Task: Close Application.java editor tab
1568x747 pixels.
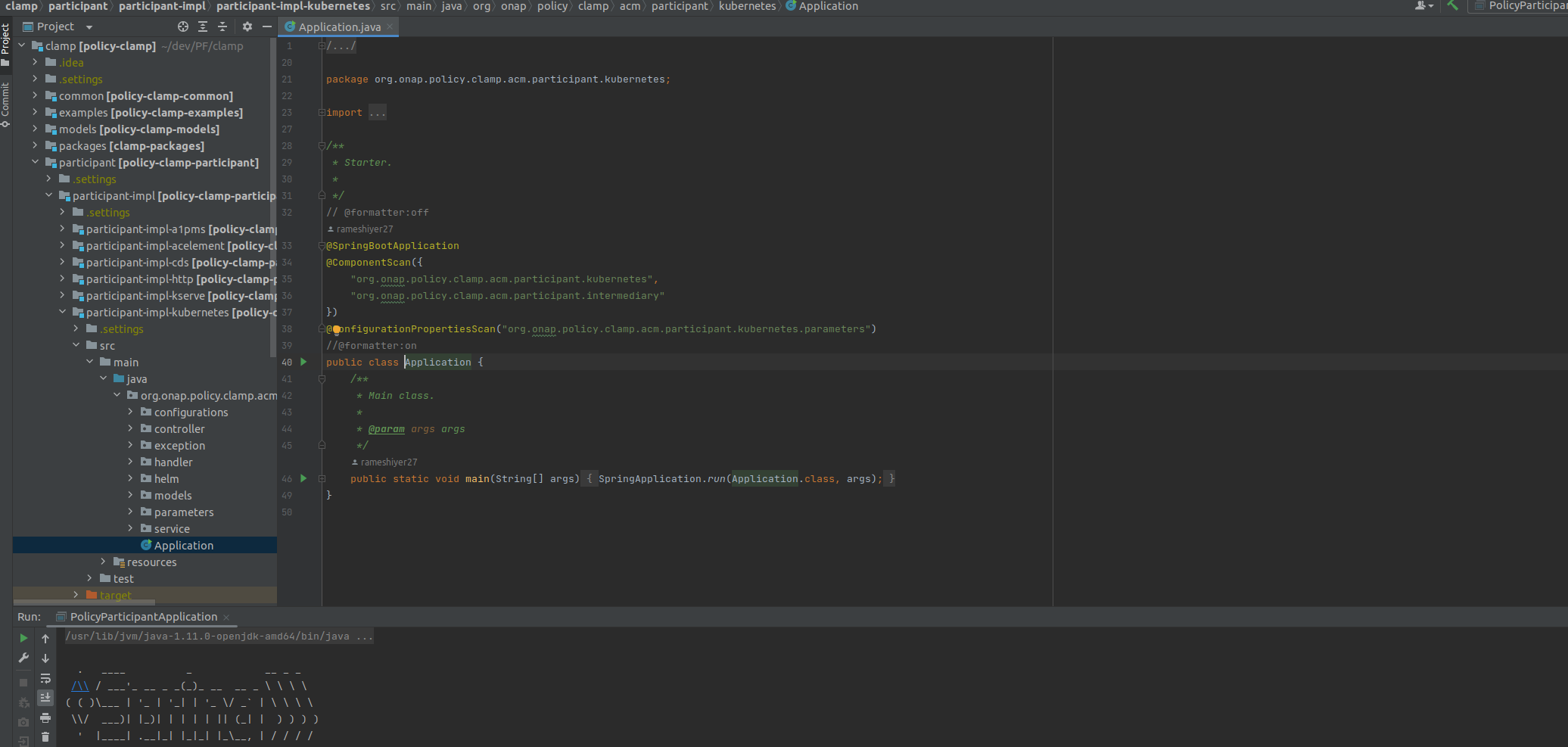Action: click(390, 26)
